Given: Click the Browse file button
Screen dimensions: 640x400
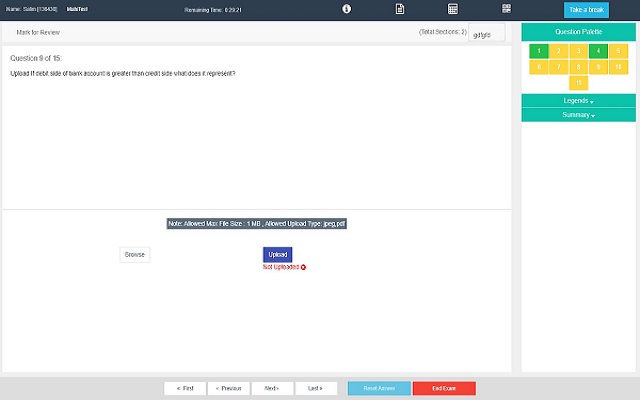Looking at the screenshot, I should tap(135, 255).
